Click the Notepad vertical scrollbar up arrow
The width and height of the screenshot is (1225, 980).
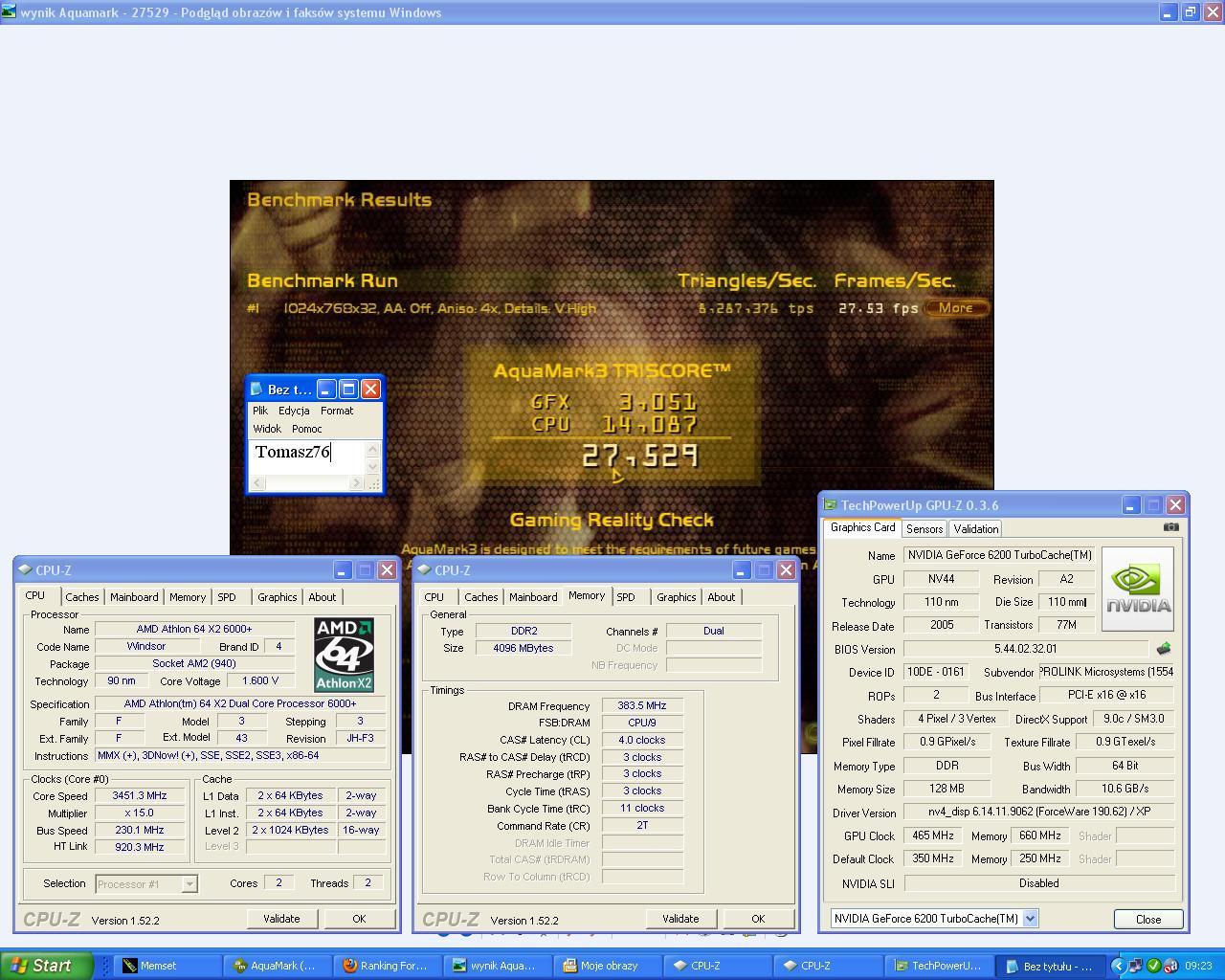pos(373,449)
